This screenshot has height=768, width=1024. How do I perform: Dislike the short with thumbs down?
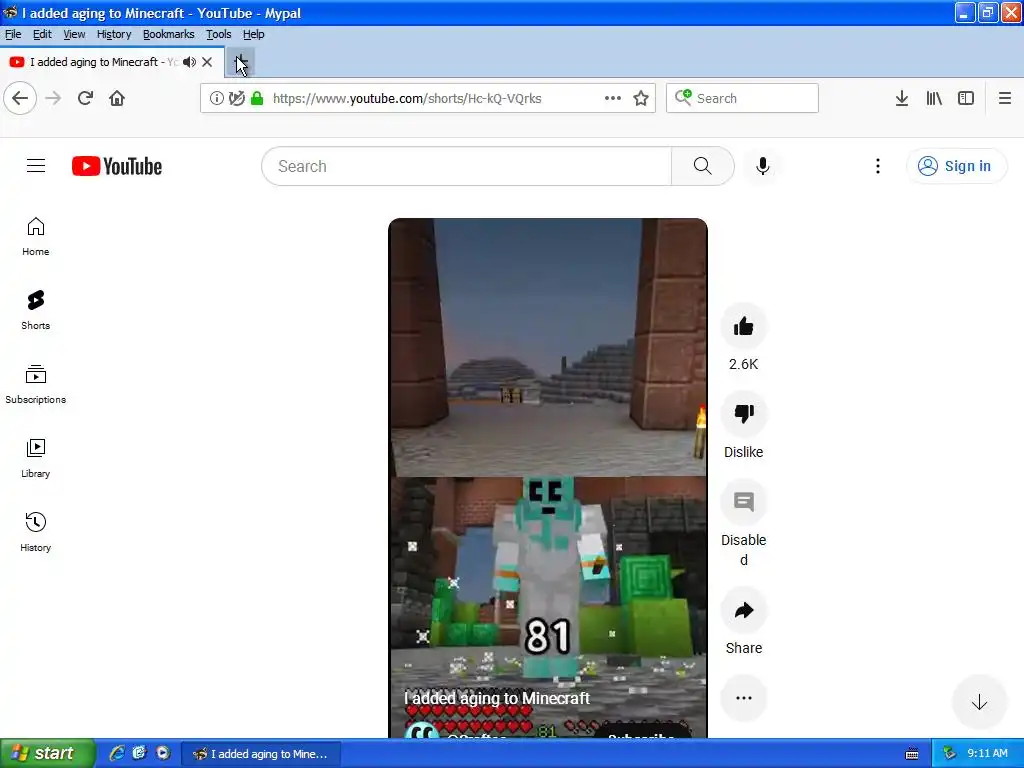point(743,413)
